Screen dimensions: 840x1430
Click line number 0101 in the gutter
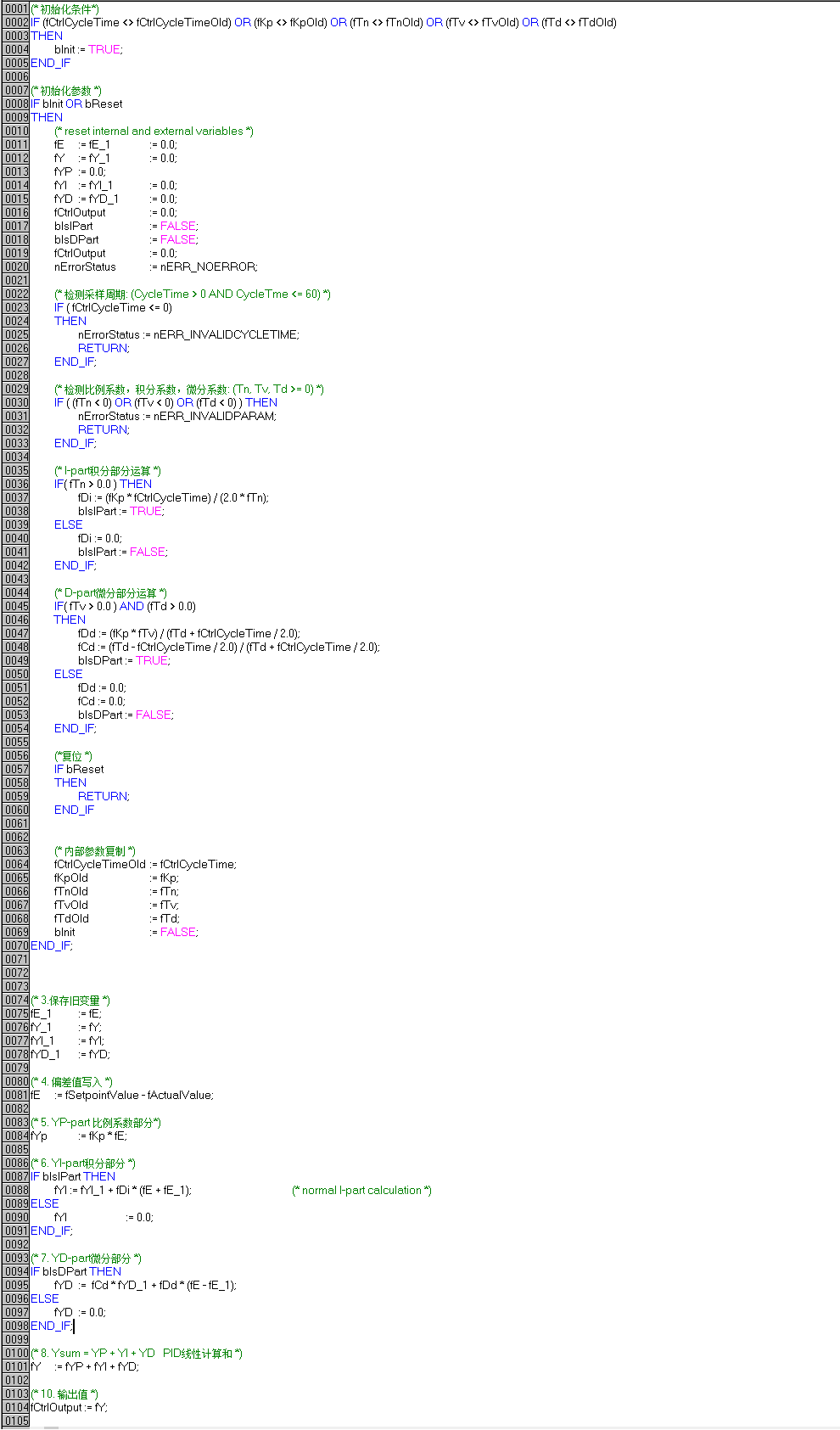(16, 1366)
